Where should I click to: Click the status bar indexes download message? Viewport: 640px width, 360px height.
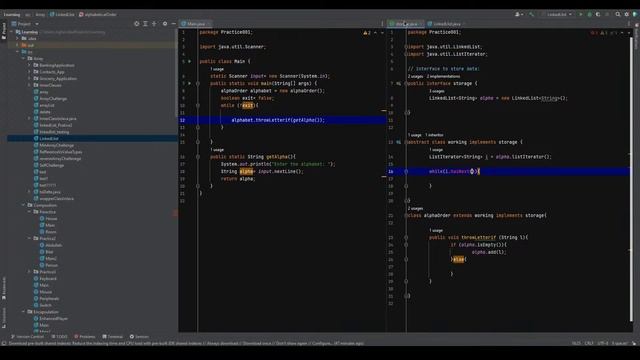click(x=186, y=343)
